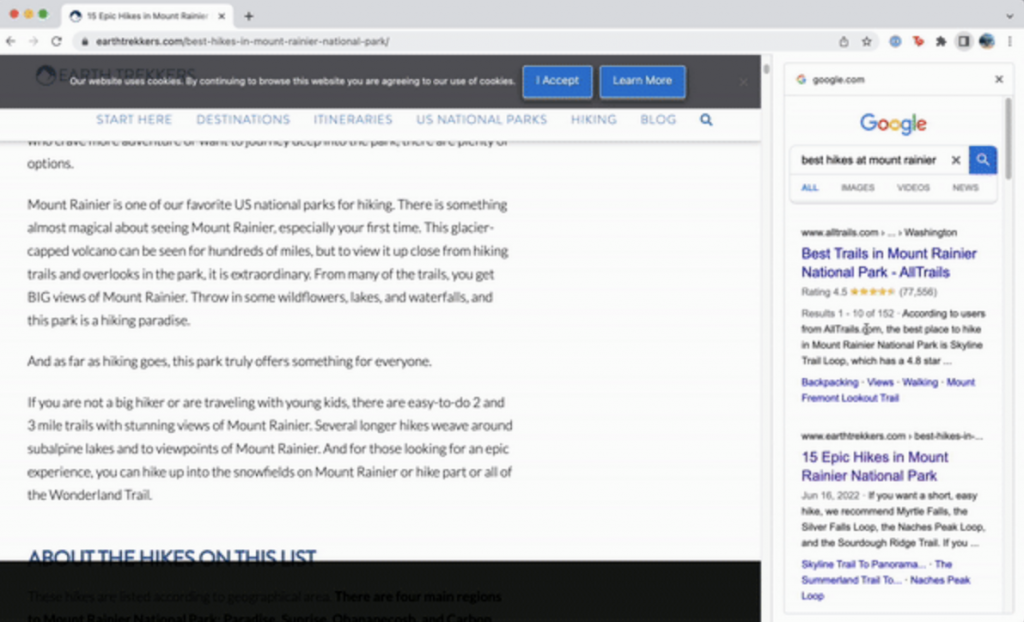Switch to the NEWS results tab
Image resolution: width=1024 pixels, height=622 pixels.
[965, 188]
